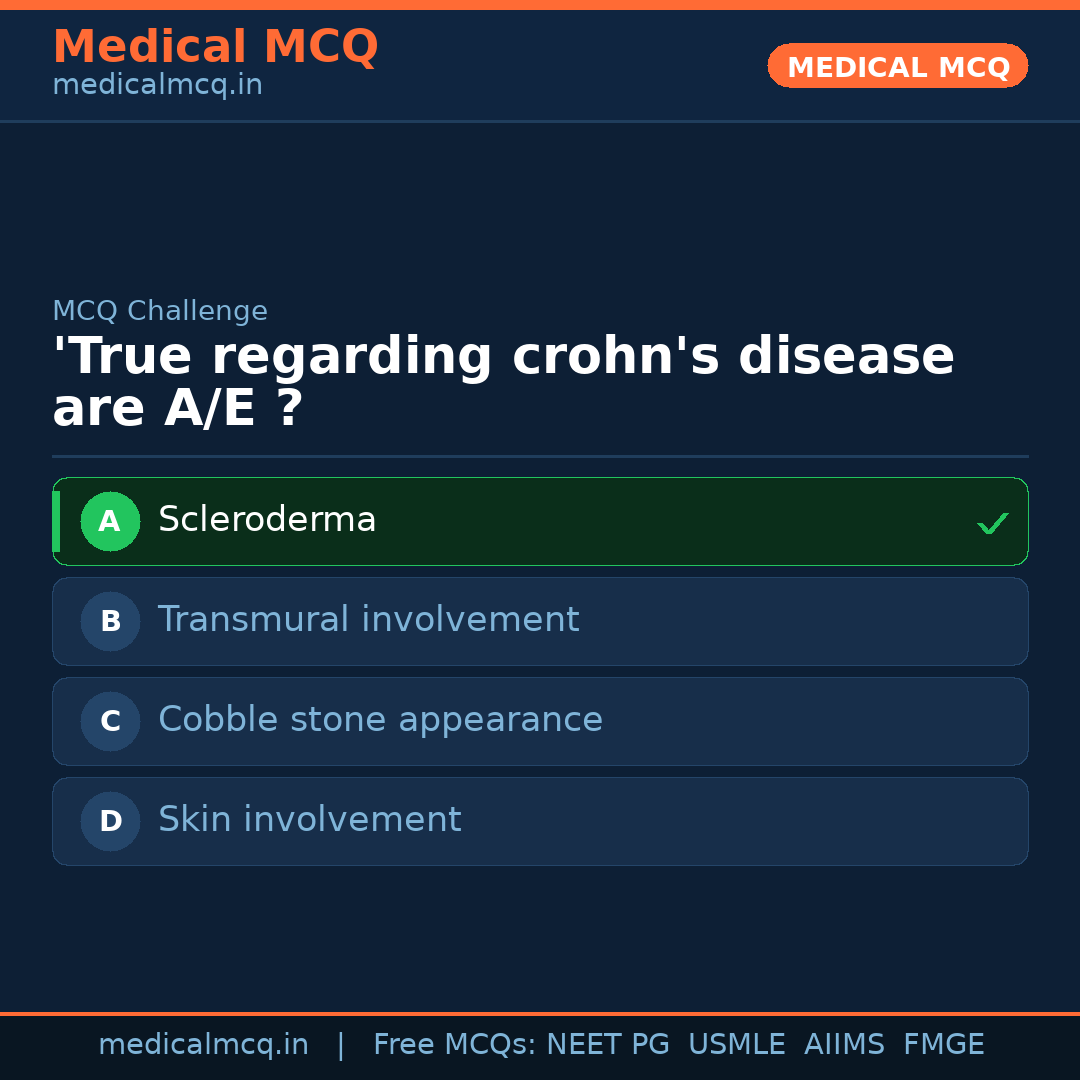1080x1080 pixels.
Task: Select the green circle A badge
Action: (x=110, y=521)
